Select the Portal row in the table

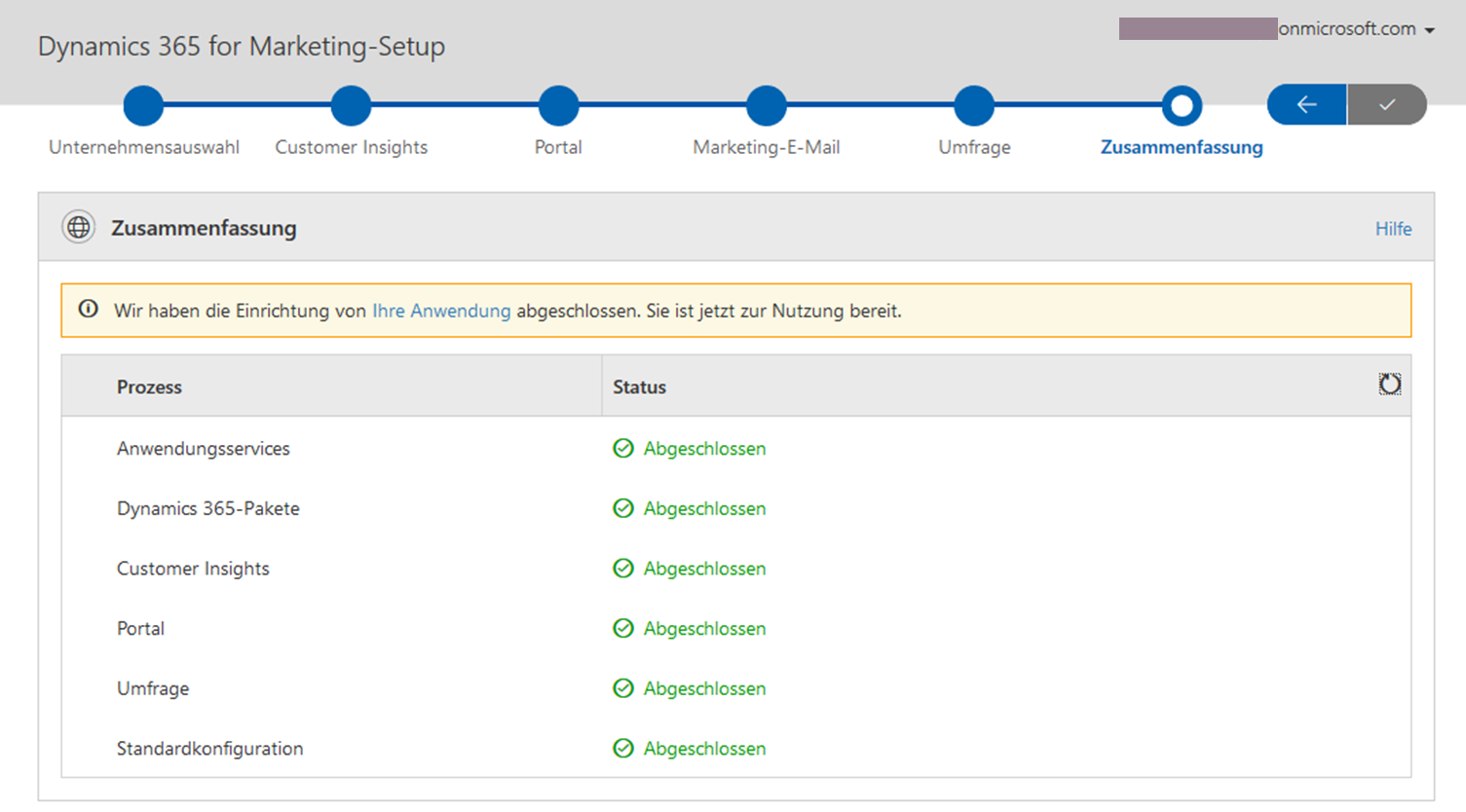[736, 628]
